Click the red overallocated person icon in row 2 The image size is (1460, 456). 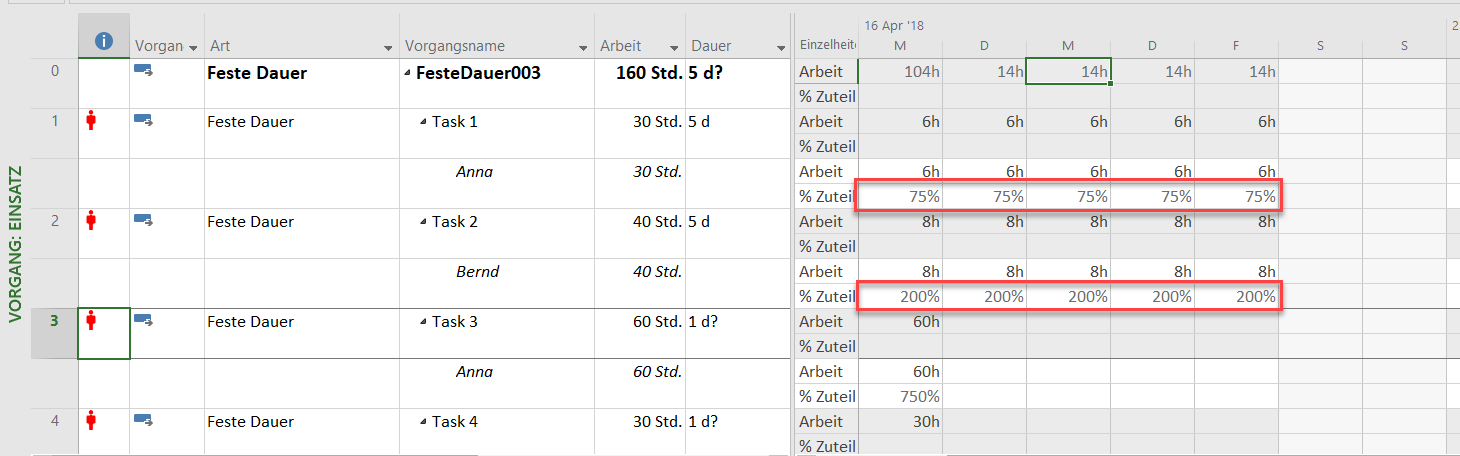(92, 221)
